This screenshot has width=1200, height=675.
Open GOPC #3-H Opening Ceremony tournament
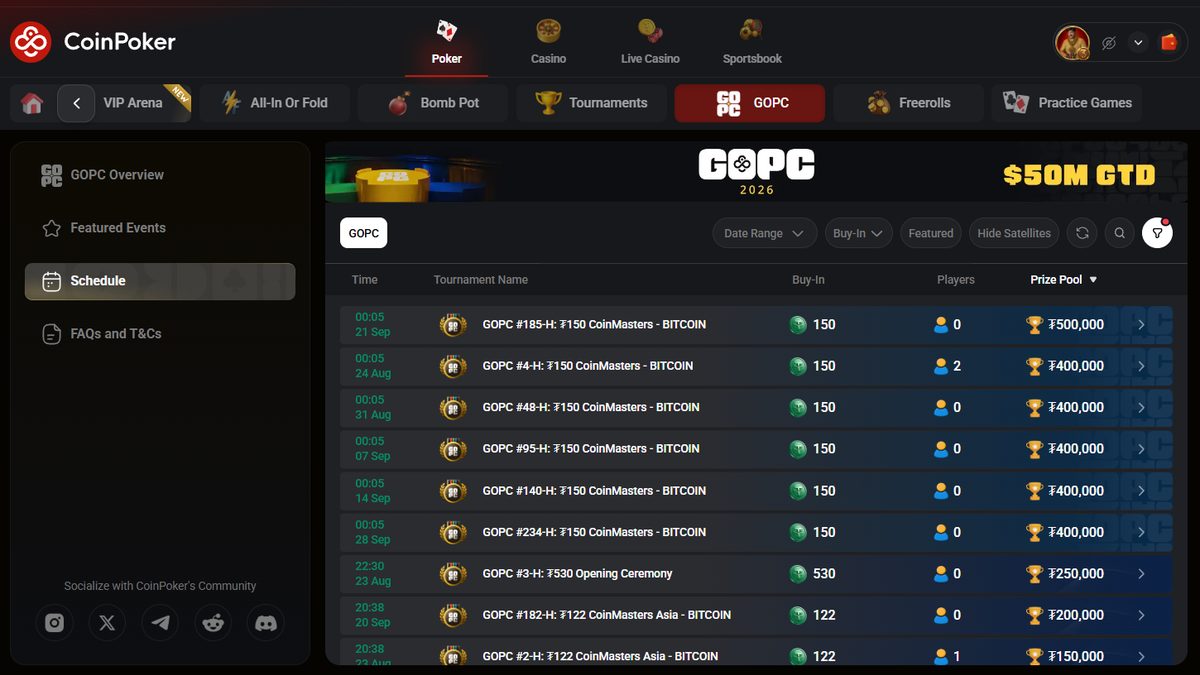pyautogui.click(x=756, y=574)
